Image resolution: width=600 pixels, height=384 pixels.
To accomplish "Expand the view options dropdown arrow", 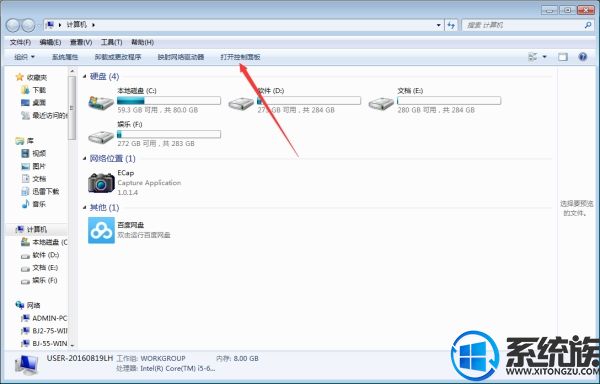I will click(x=545, y=57).
